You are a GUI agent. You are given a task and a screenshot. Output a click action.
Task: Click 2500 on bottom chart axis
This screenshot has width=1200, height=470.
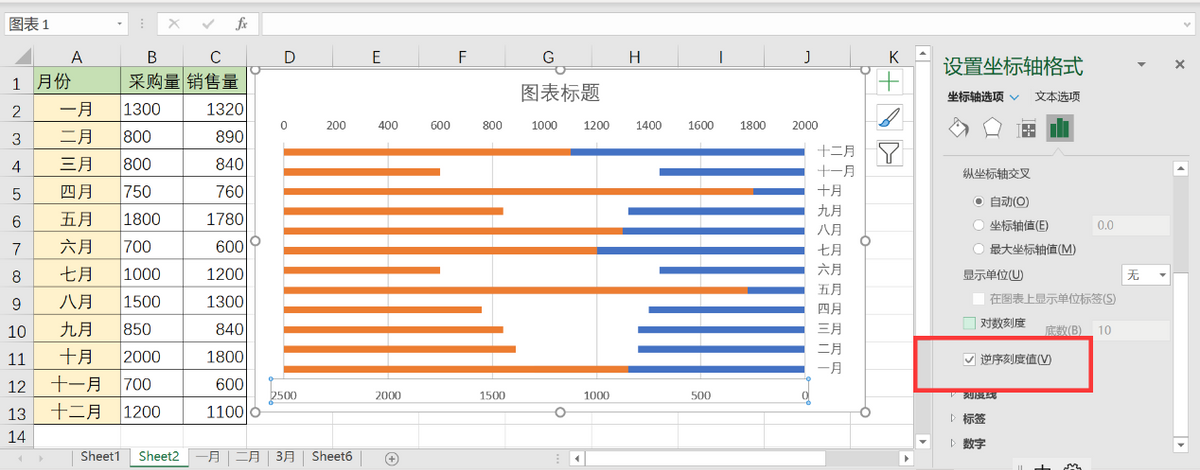[x=284, y=394]
